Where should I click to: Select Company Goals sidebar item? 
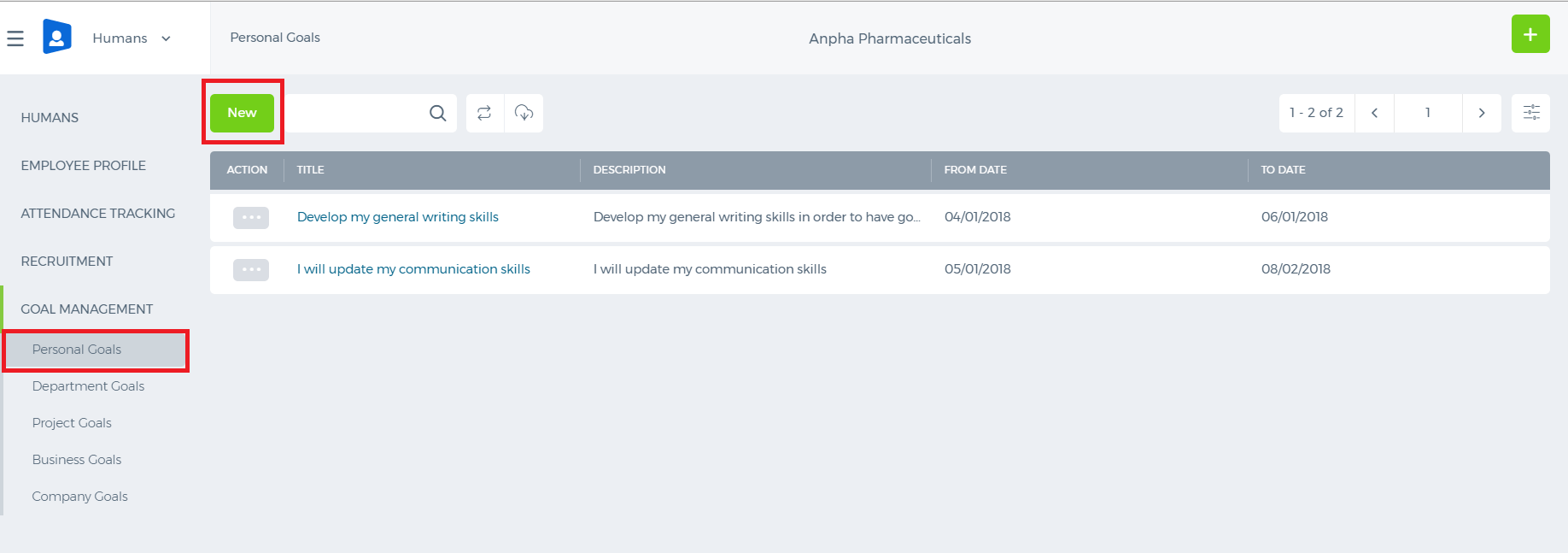pos(79,497)
